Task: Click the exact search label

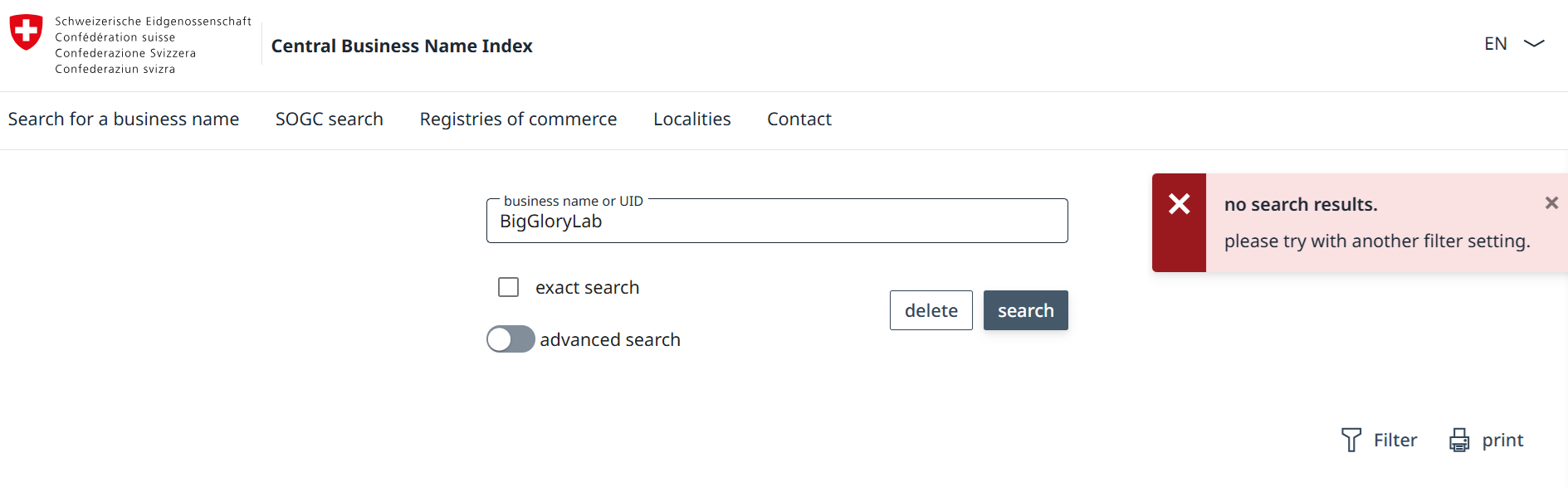Action: [x=587, y=287]
